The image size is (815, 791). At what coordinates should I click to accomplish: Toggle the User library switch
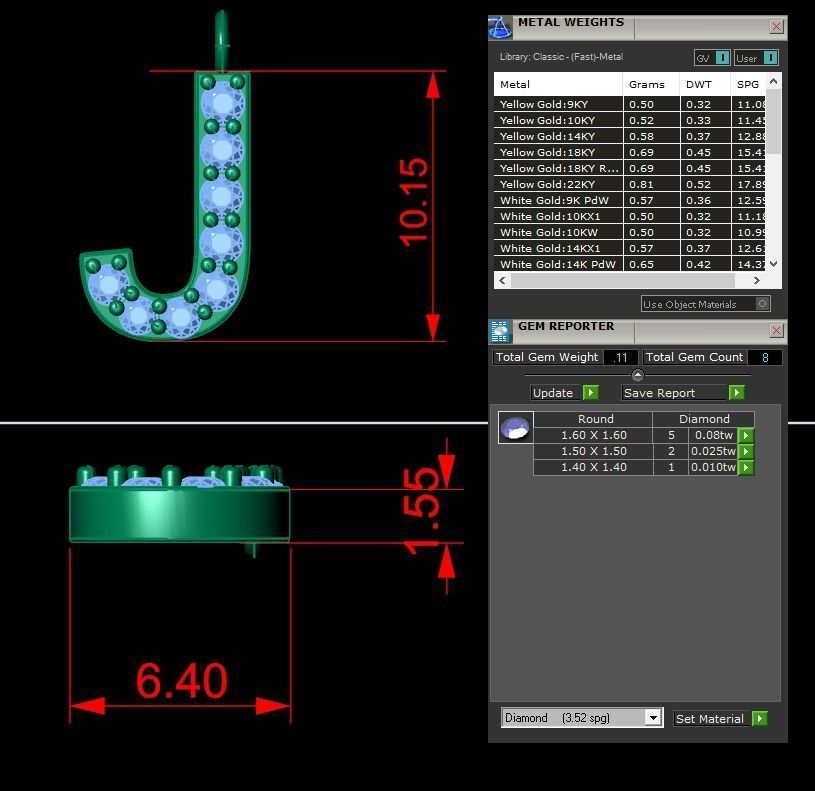(771, 58)
